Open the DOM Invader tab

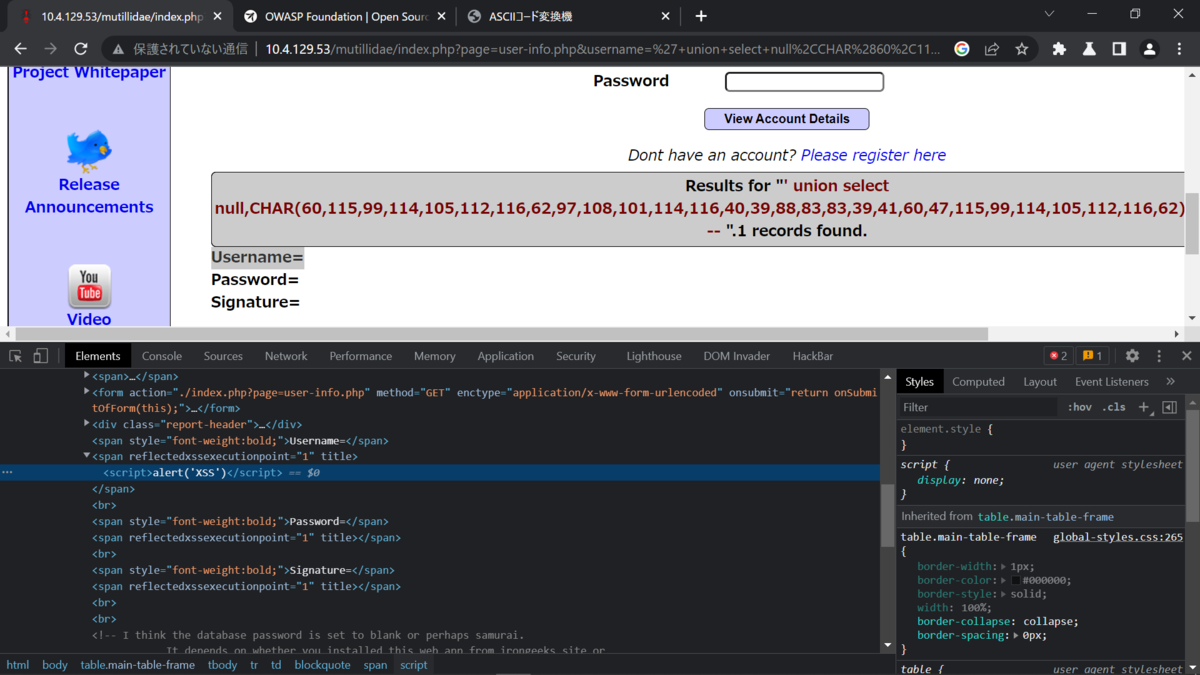737,356
